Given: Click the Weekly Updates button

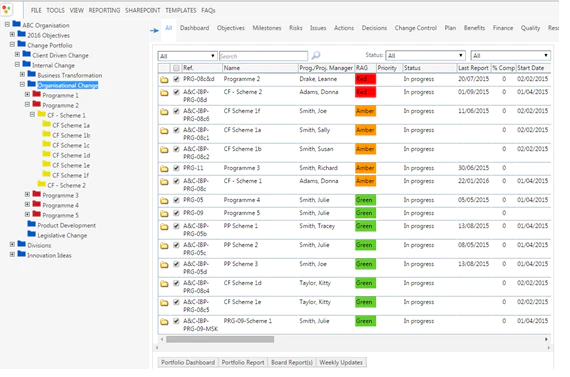Looking at the screenshot, I should [x=341, y=362].
